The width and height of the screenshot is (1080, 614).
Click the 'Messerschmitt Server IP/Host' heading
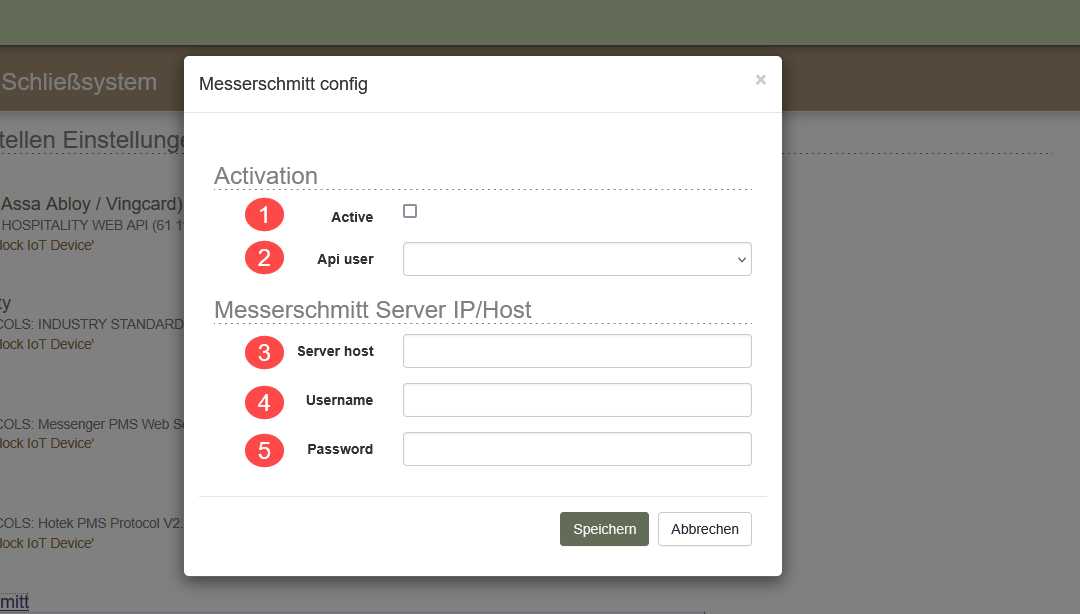[x=373, y=310]
